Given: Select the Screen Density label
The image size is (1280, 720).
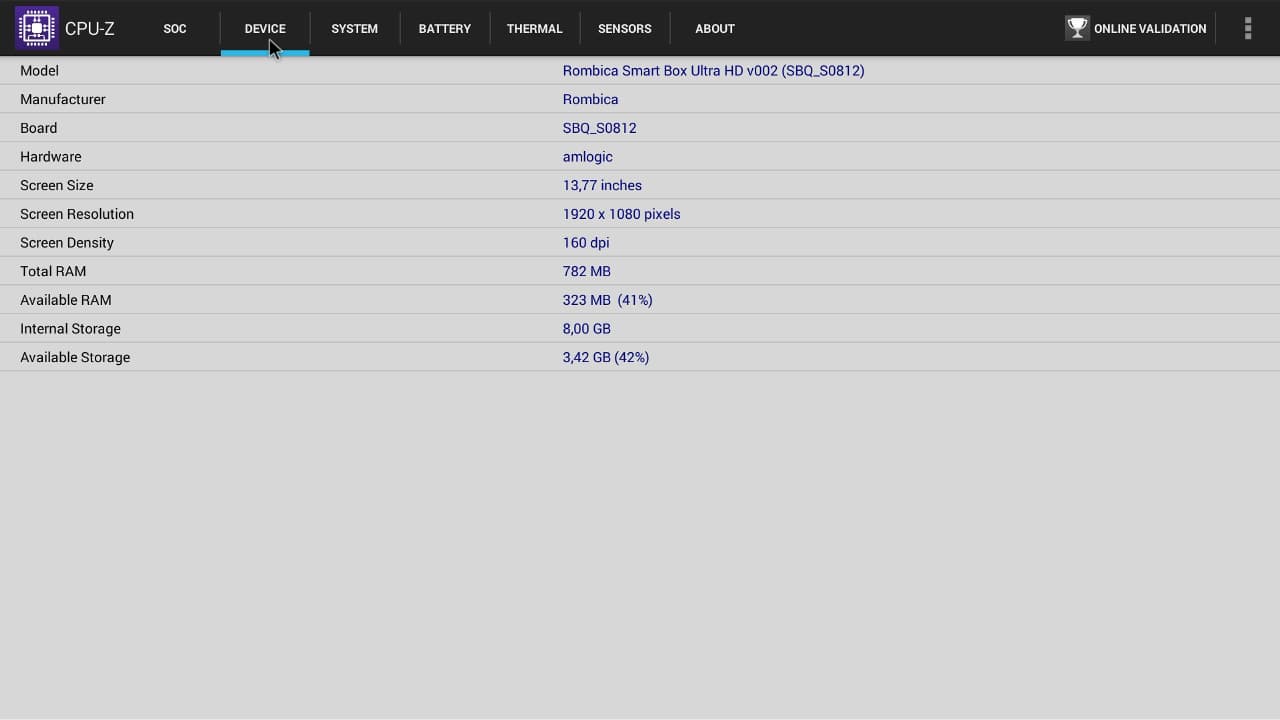Looking at the screenshot, I should pyautogui.click(x=67, y=243).
